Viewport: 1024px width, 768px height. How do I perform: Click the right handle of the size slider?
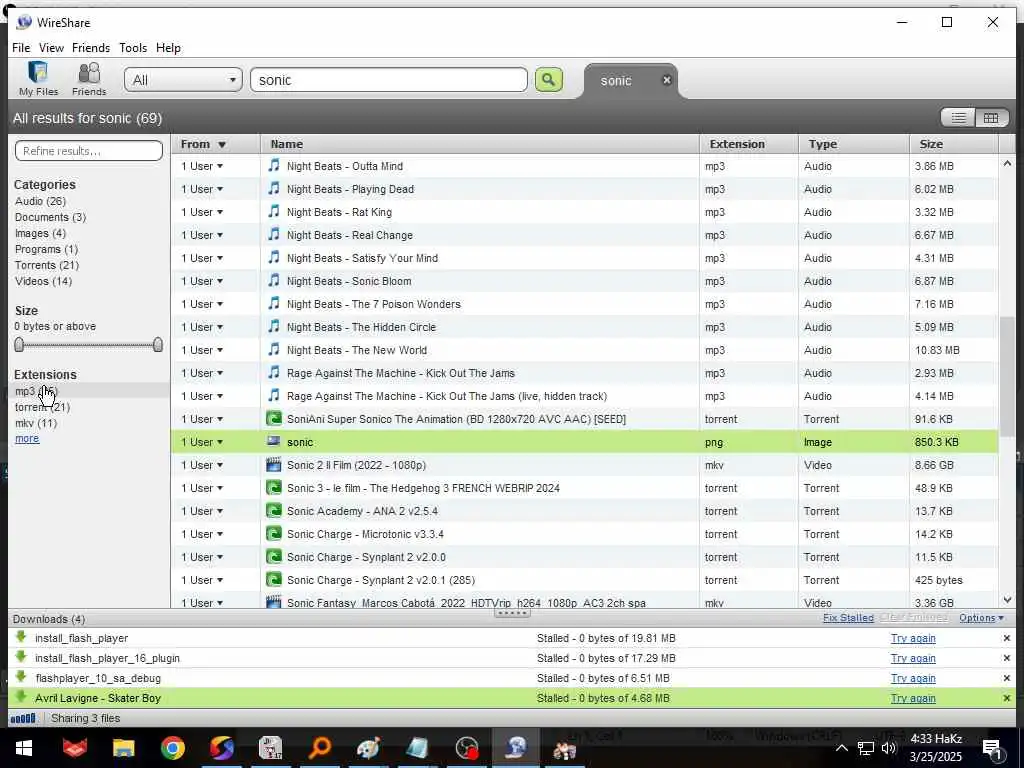point(157,344)
